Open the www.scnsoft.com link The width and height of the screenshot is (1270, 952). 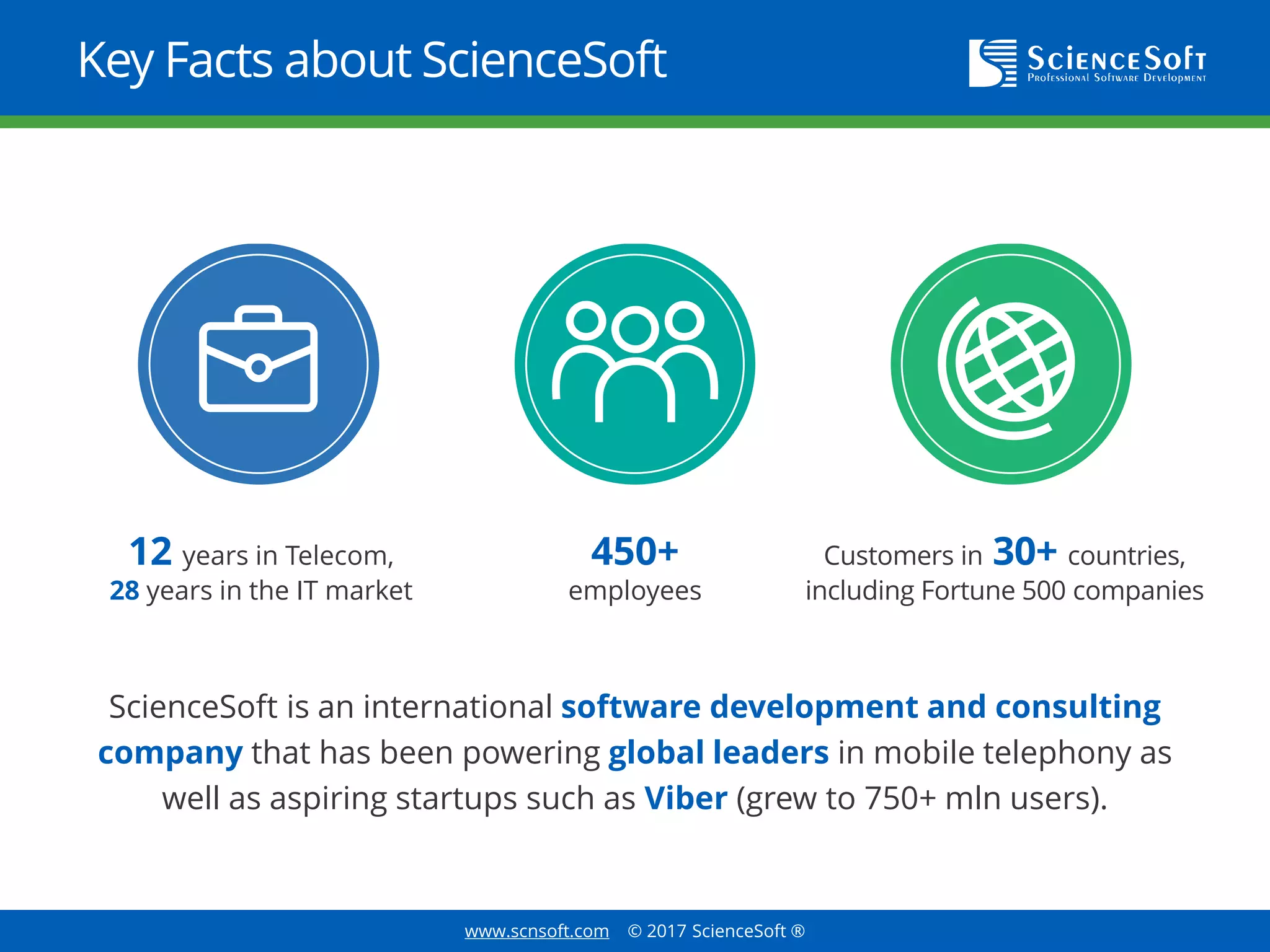(x=536, y=931)
